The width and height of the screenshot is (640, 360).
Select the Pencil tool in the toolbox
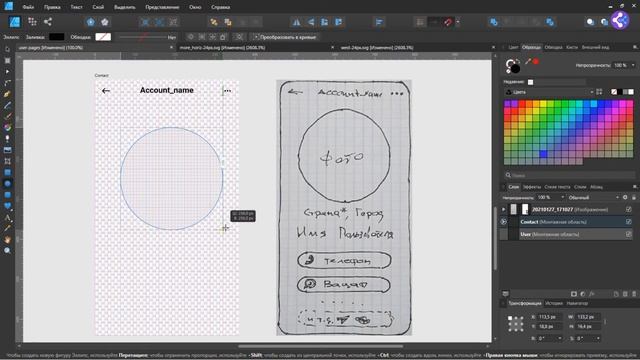[7, 105]
